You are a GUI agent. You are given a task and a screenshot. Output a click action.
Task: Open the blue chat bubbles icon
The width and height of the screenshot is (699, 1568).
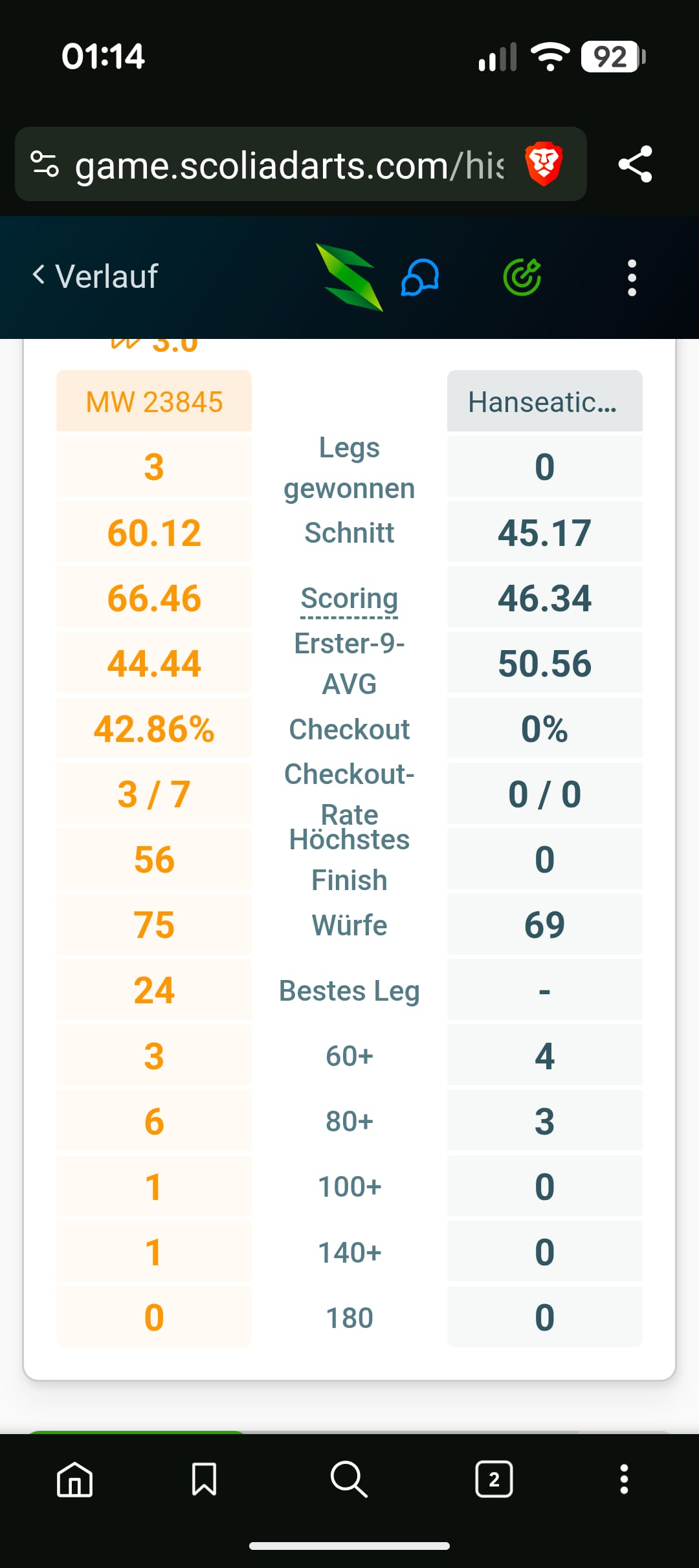click(421, 278)
